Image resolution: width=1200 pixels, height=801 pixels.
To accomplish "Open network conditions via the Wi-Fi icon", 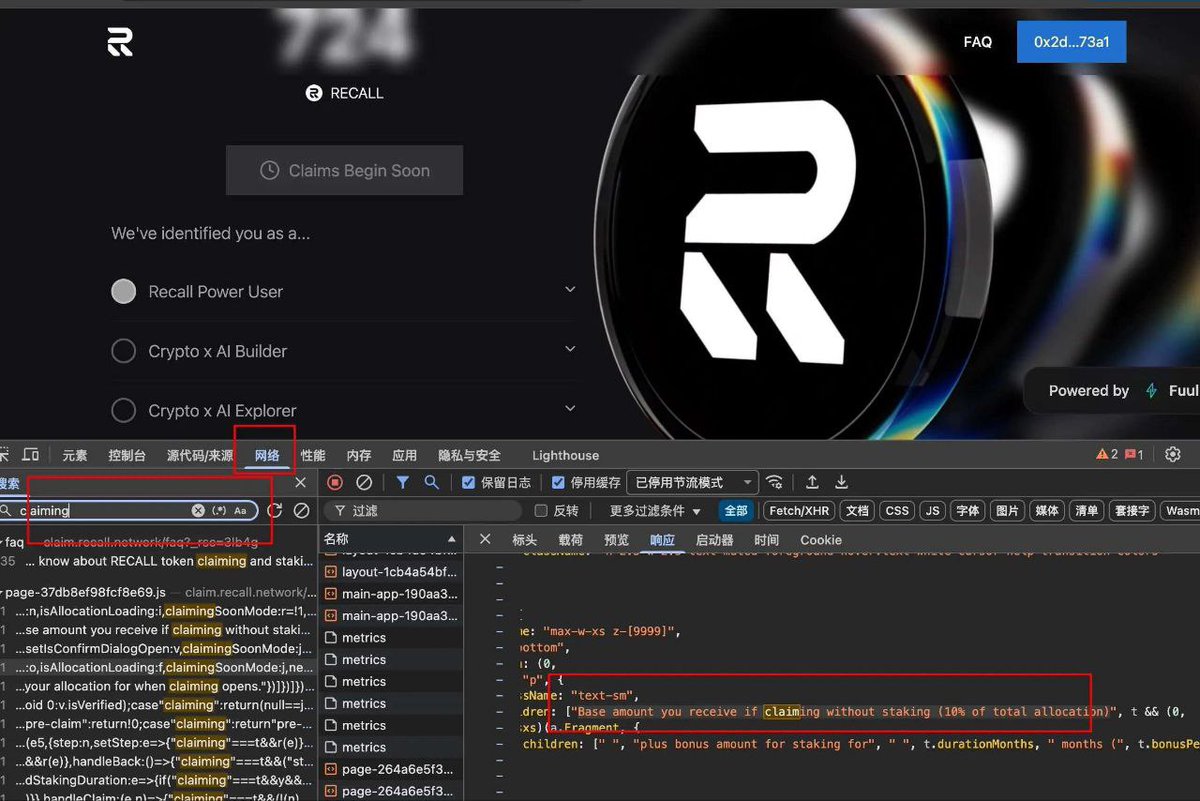I will click(774, 482).
